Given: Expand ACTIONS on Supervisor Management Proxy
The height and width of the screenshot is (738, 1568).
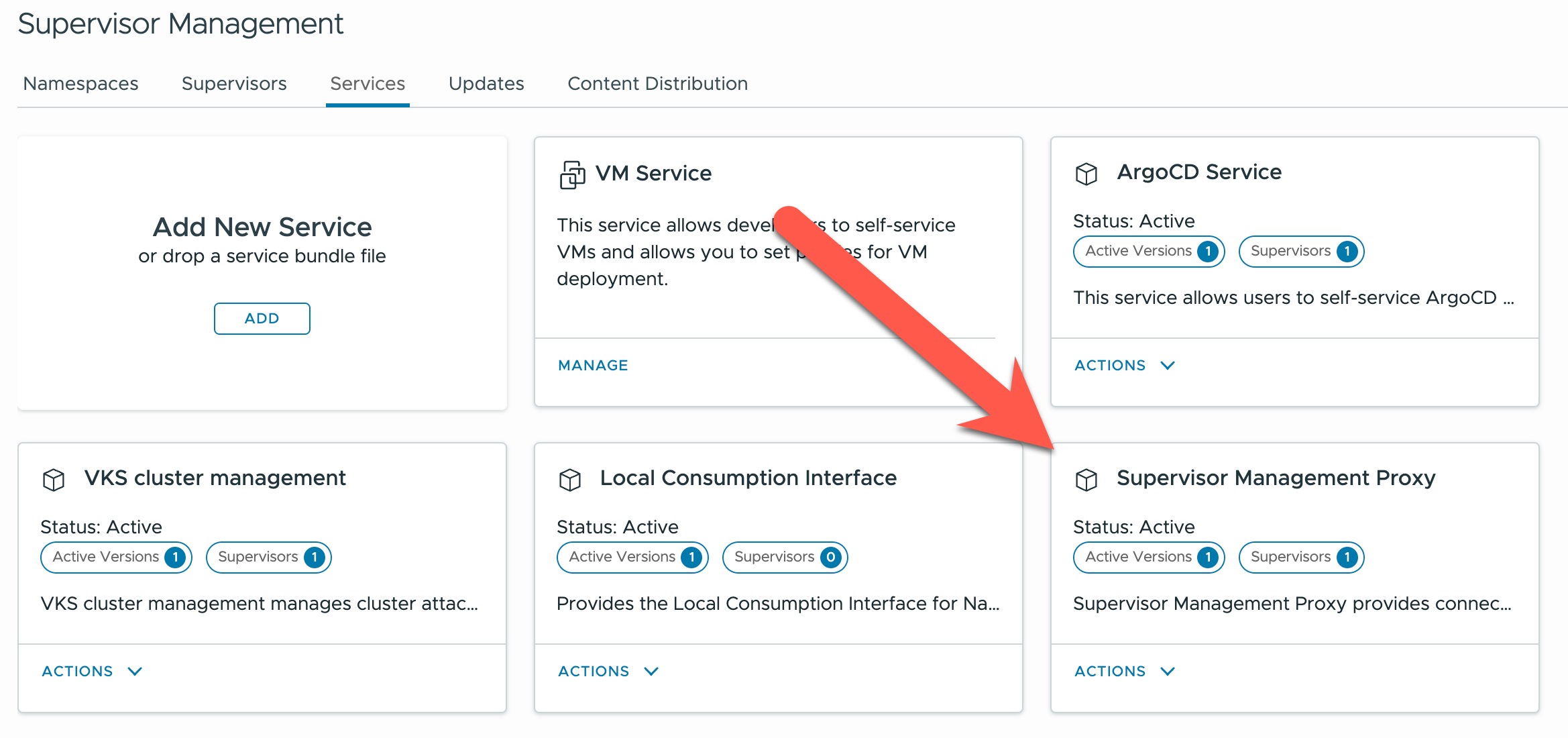Looking at the screenshot, I should tap(1124, 671).
